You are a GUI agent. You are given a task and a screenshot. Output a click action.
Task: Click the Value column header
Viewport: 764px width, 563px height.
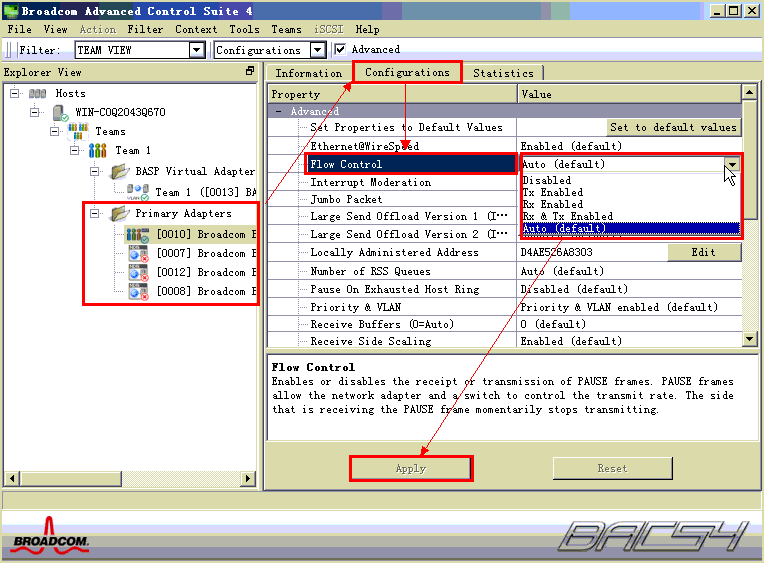630,94
